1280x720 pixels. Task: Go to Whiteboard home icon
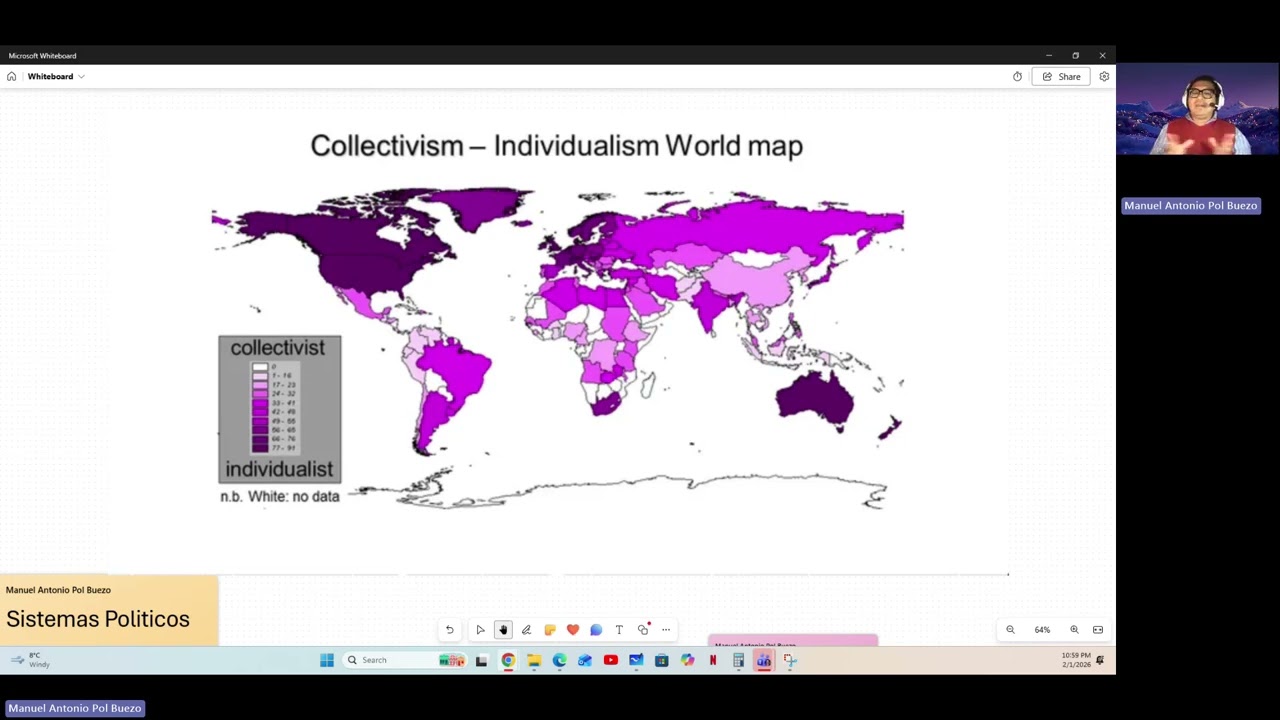point(12,77)
